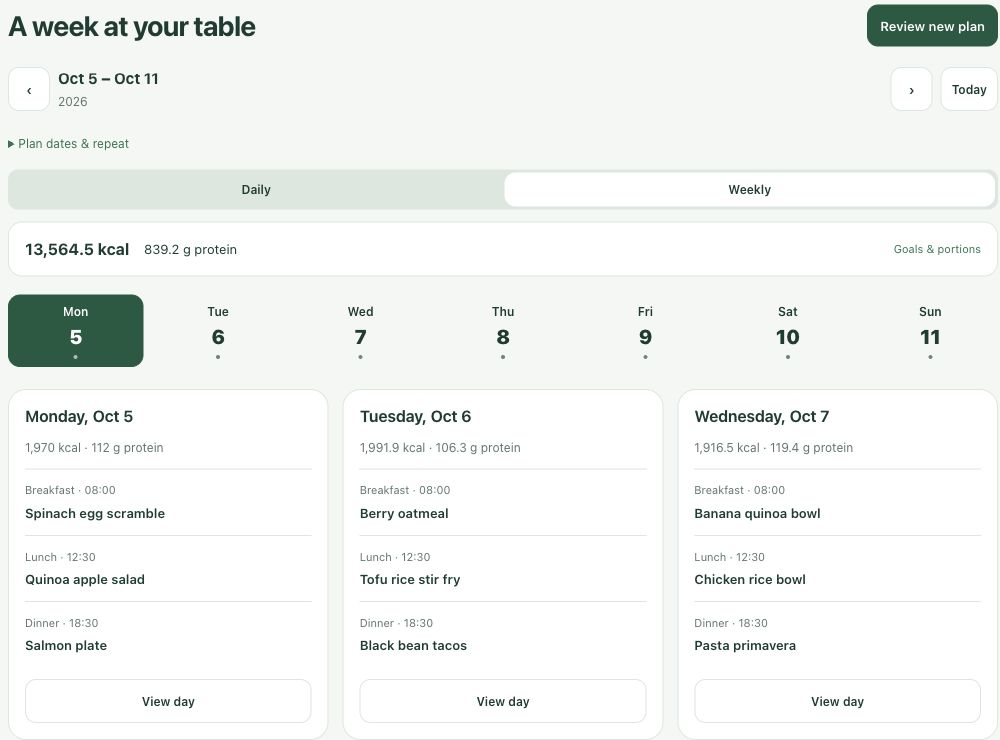Click the Oct 5 – Oct 11 date range
The height and width of the screenshot is (740, 1000).
[x=108, y=78]
